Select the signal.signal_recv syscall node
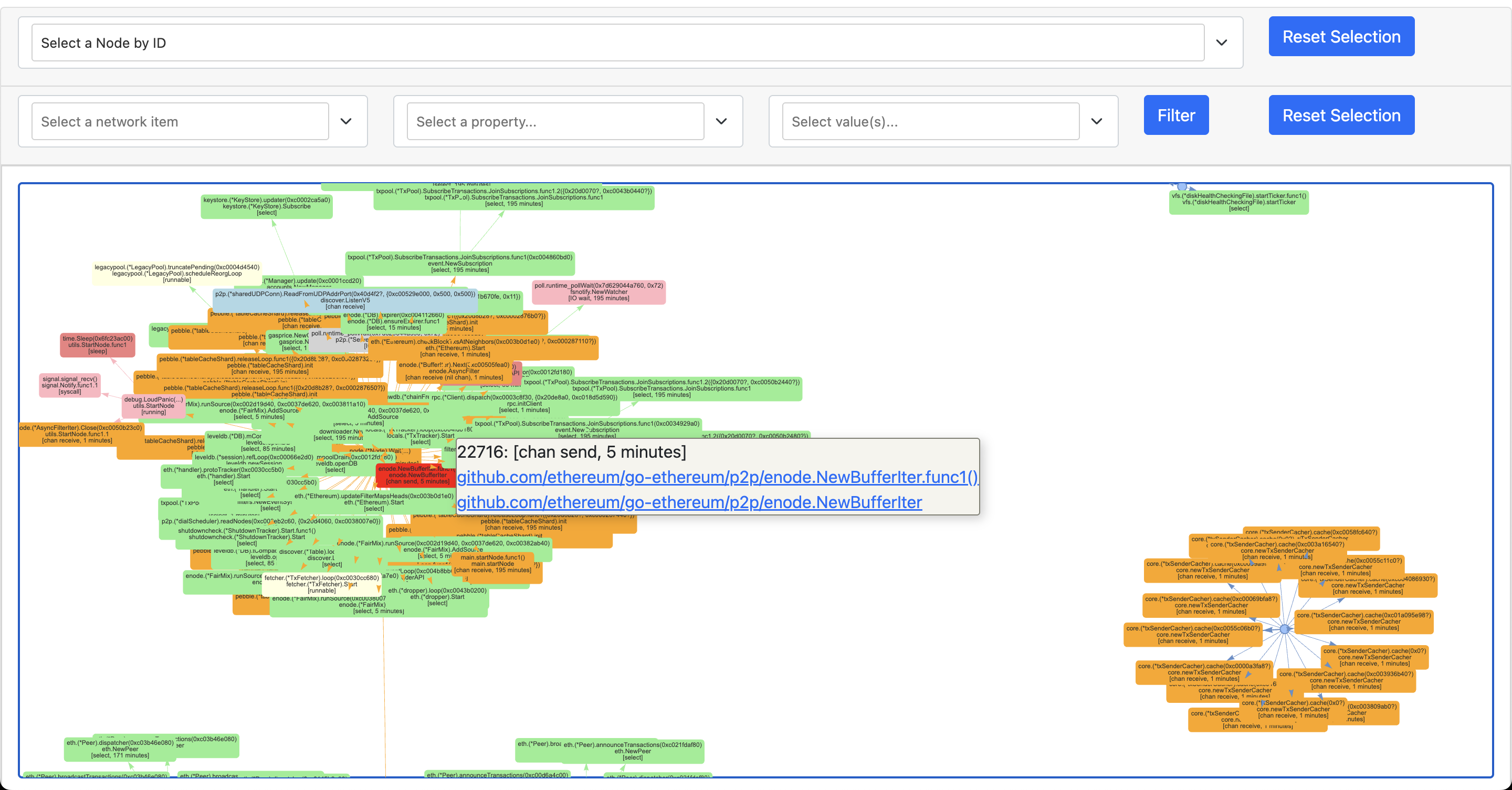Screen dimensions: 1512x790 pos(69,386)
